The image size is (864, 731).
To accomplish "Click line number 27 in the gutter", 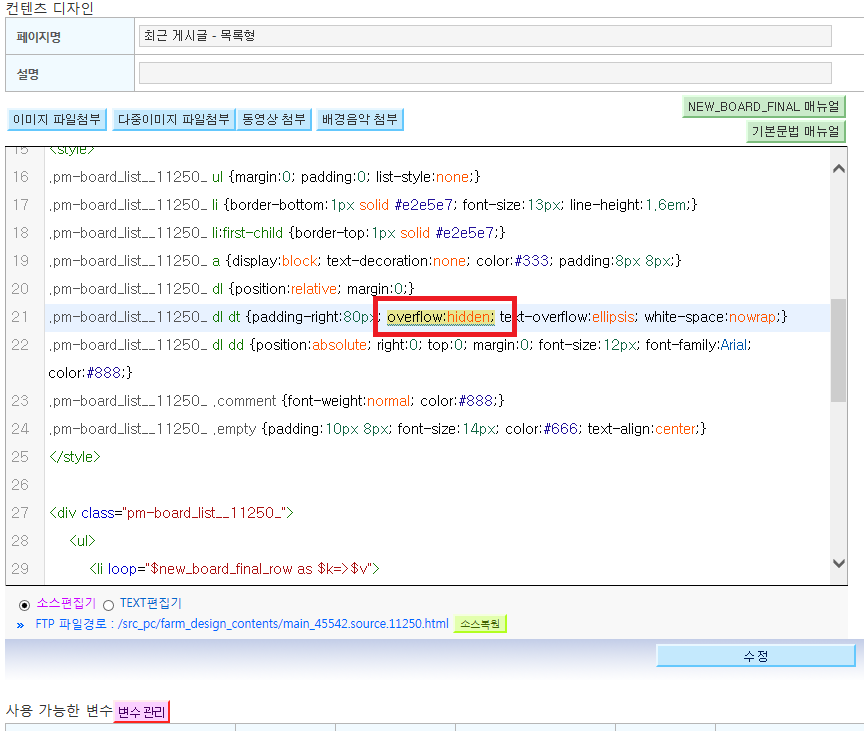I will [x=20, y=513].
